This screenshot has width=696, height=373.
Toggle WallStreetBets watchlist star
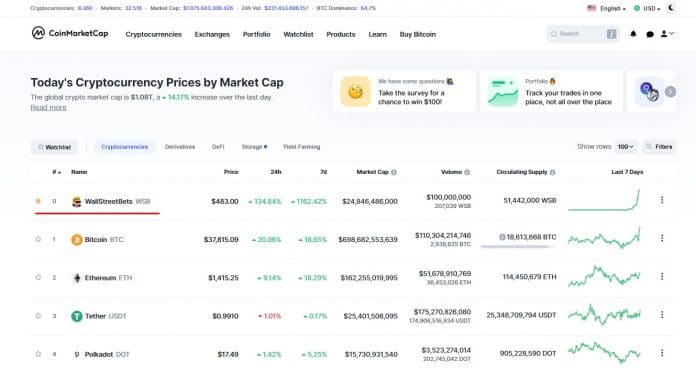pos(38,201)
